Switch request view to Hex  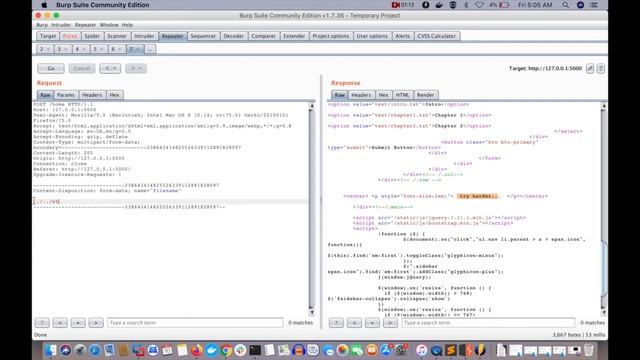click(x=114, y=95)
